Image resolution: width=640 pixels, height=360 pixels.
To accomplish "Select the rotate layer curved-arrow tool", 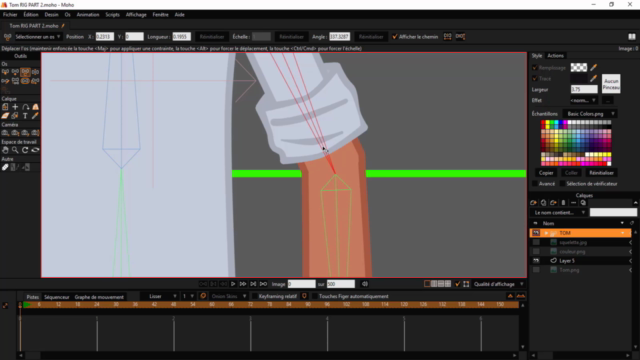I will click(x=25, y=107).
